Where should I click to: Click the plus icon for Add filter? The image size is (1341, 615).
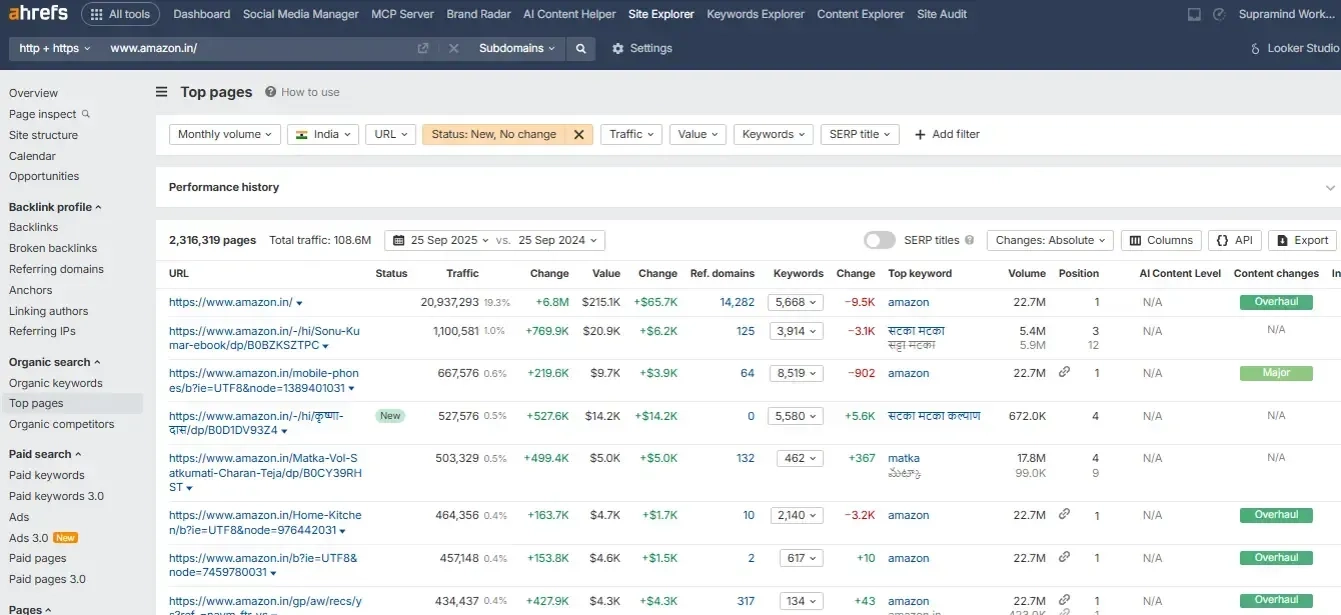pyautogui.click(x=920, y=134)
